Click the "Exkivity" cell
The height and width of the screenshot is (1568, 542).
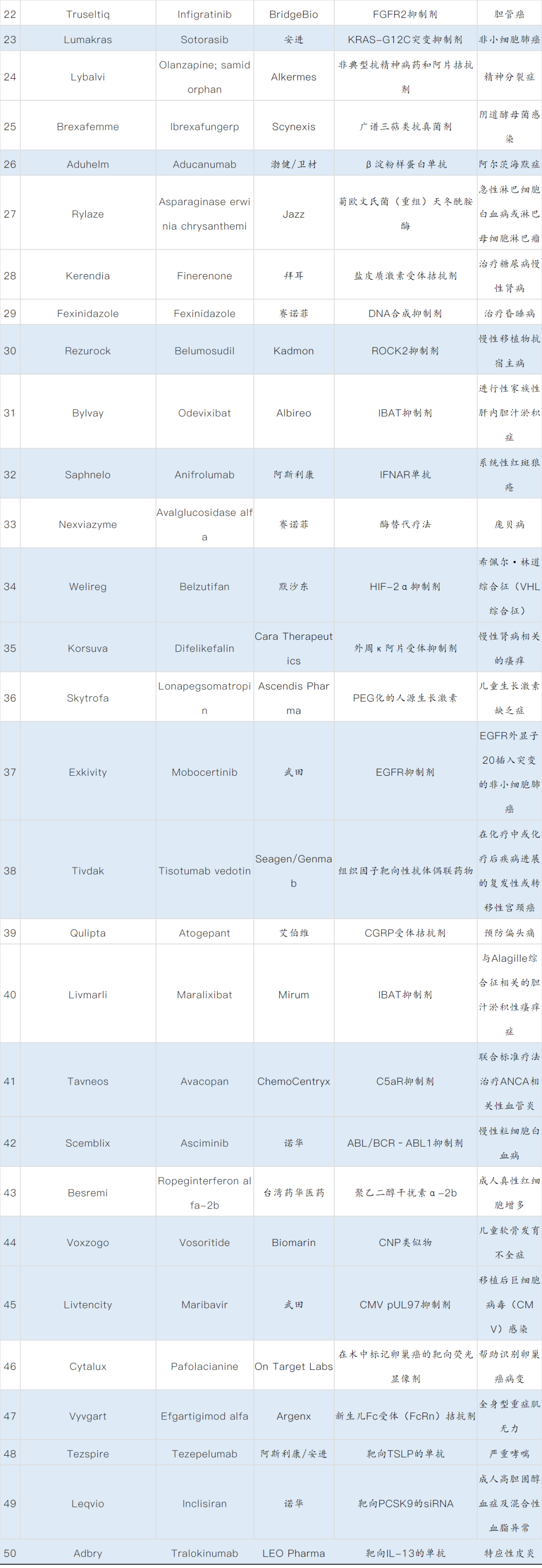tap(88, 772)
